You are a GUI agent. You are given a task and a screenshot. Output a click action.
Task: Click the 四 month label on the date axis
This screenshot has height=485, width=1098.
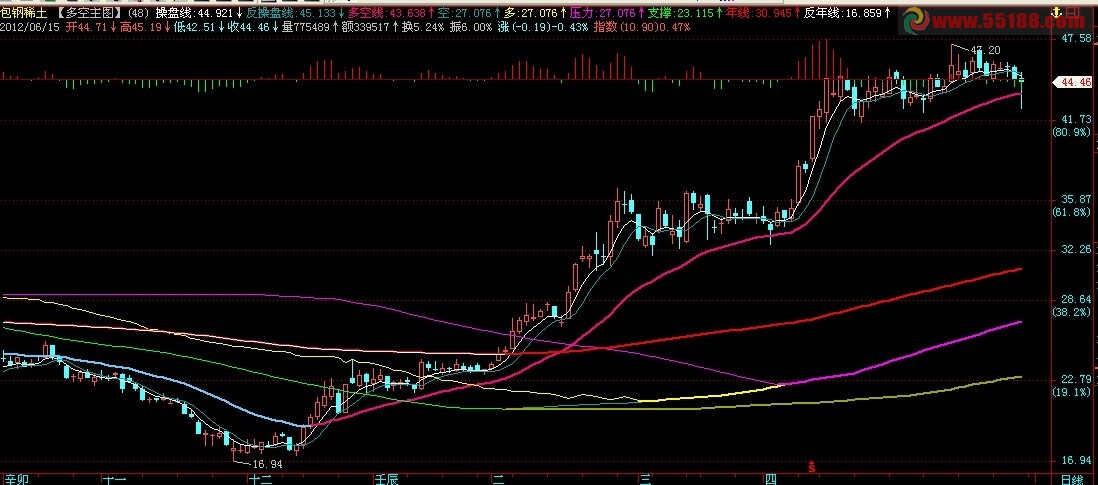(771, 479)
